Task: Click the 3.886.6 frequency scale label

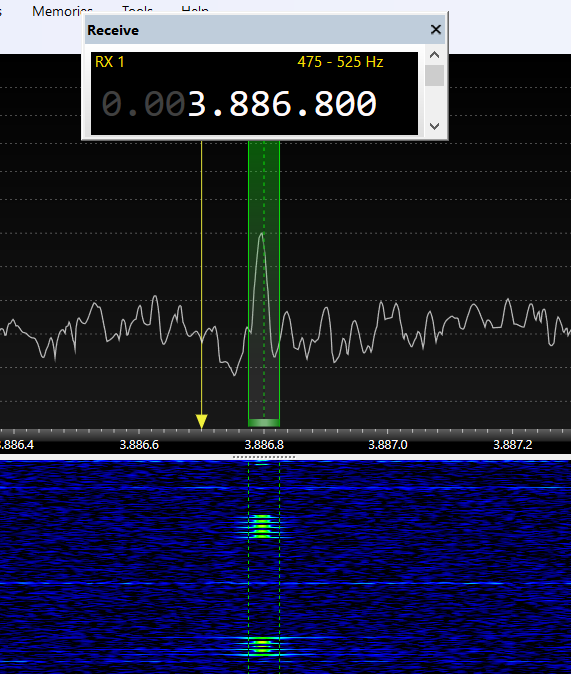Action: (139, 444)
